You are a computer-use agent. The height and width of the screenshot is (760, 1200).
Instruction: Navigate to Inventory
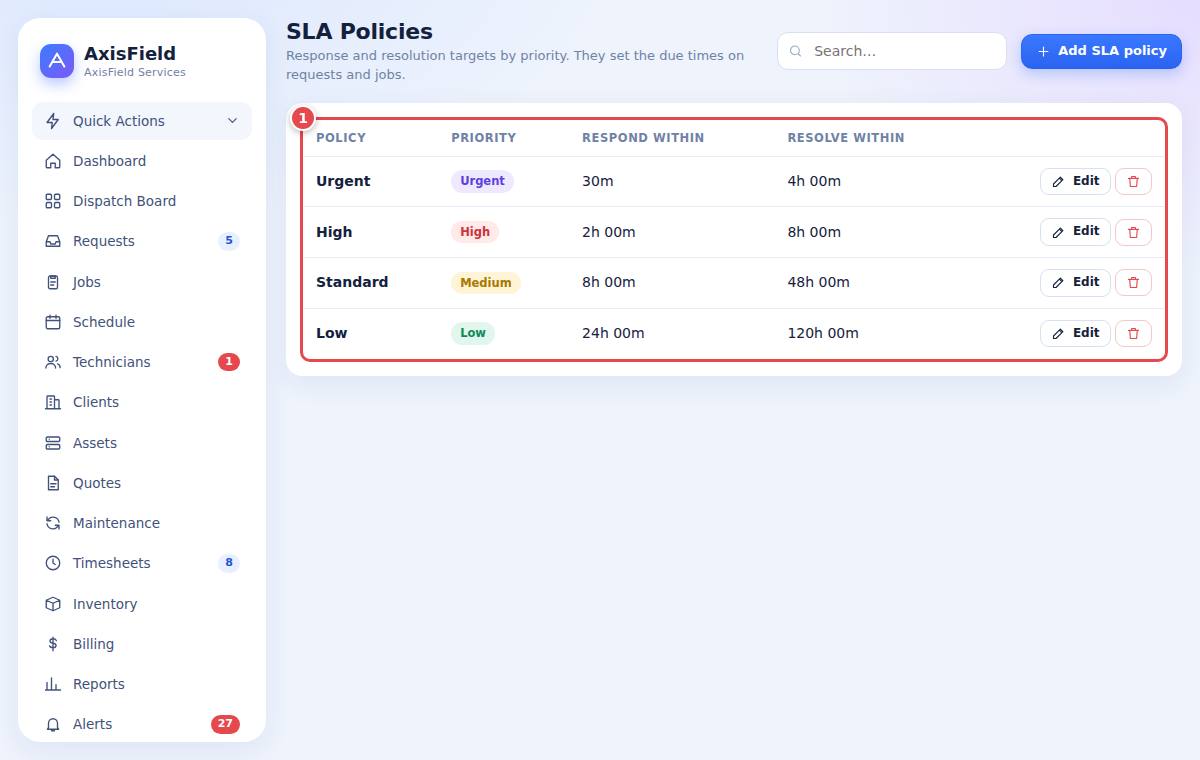pyautogui.click(x=142, y=604)
